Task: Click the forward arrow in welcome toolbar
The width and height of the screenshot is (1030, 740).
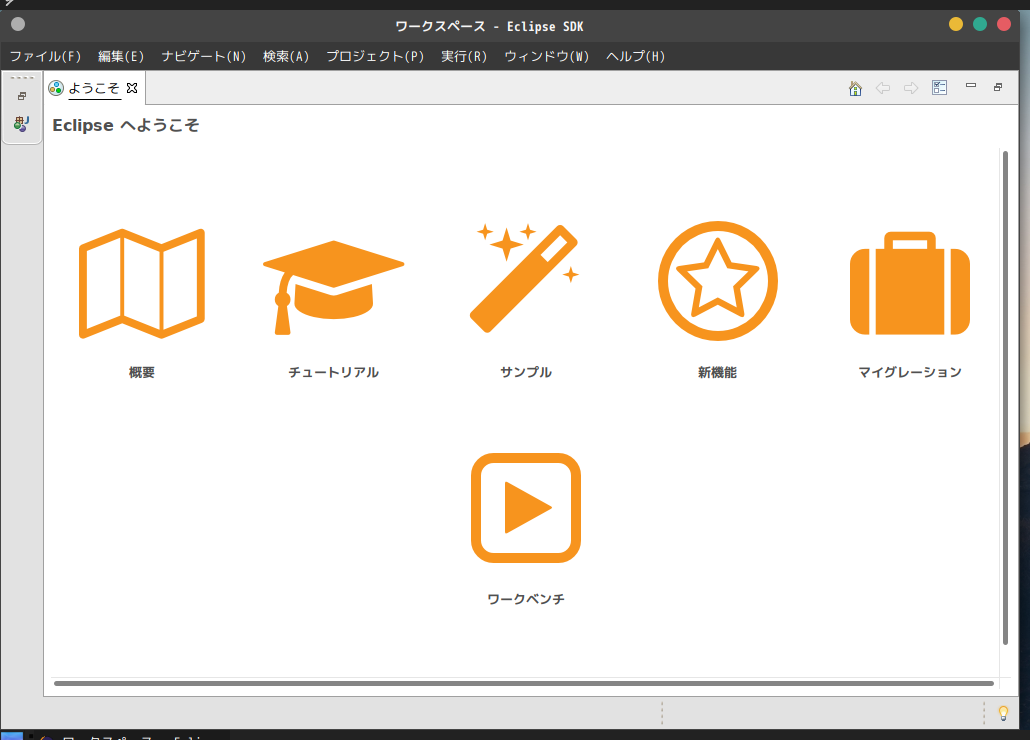Action: [x=910, y=88]
